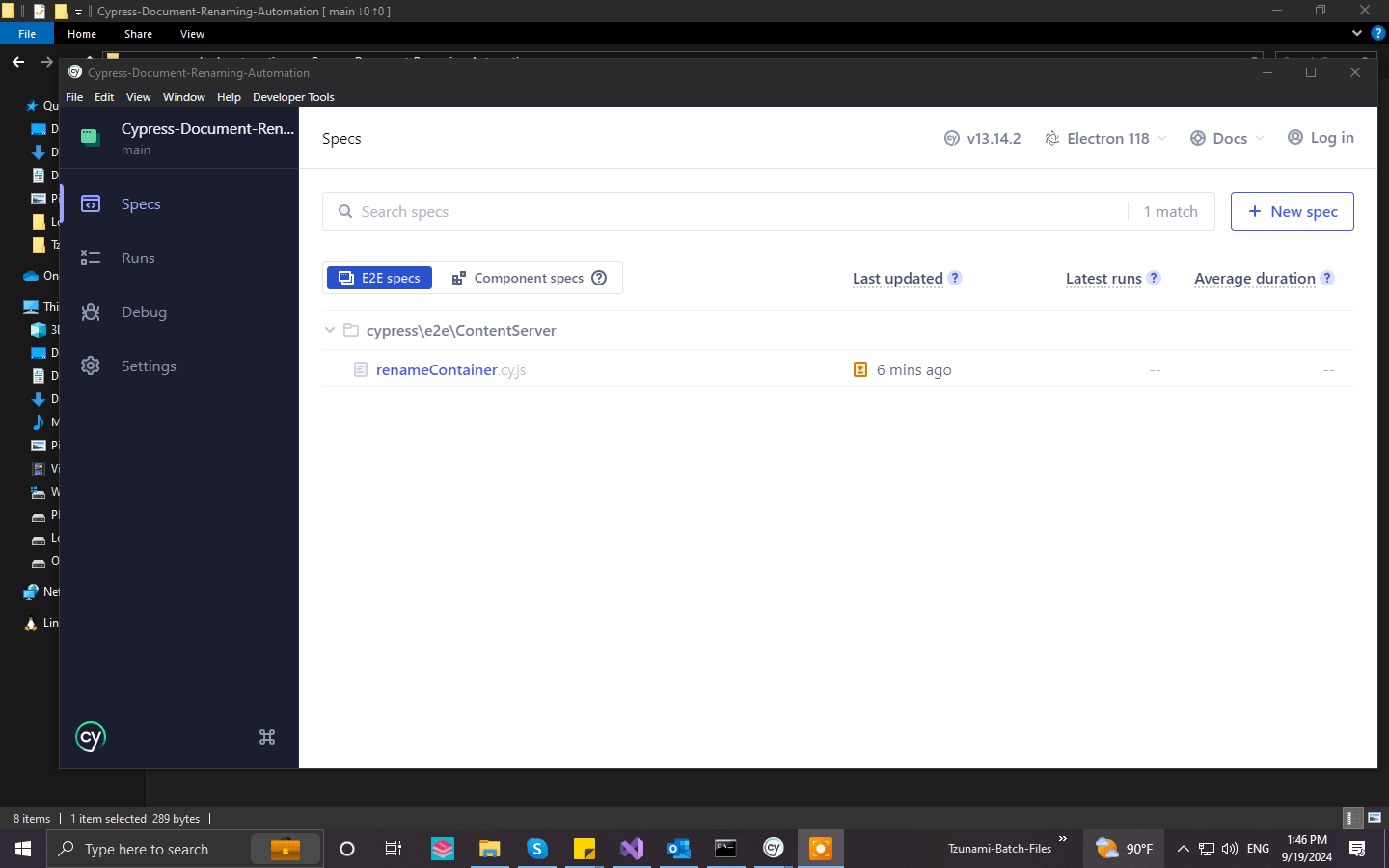The height and width of the screenshot is (868, 1389).
Task: Open the keyboard shortcuts command icon
Action: [267, 737]
